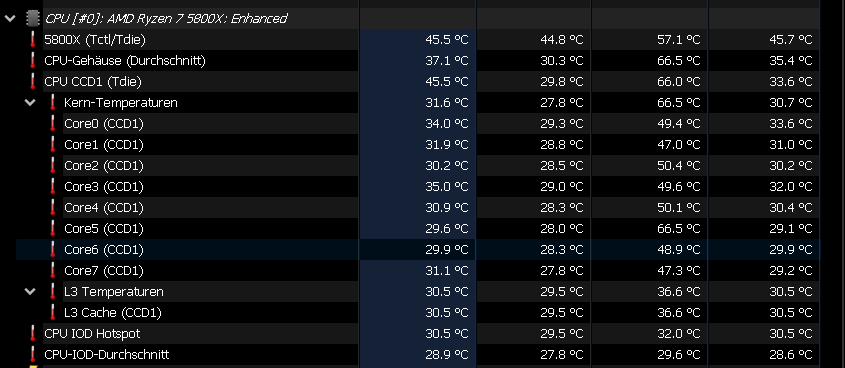Click the 37.1 °C current value of CPU-Gehäuse
This screenshot has width=845, height=368.
click(x=447, y=60)
